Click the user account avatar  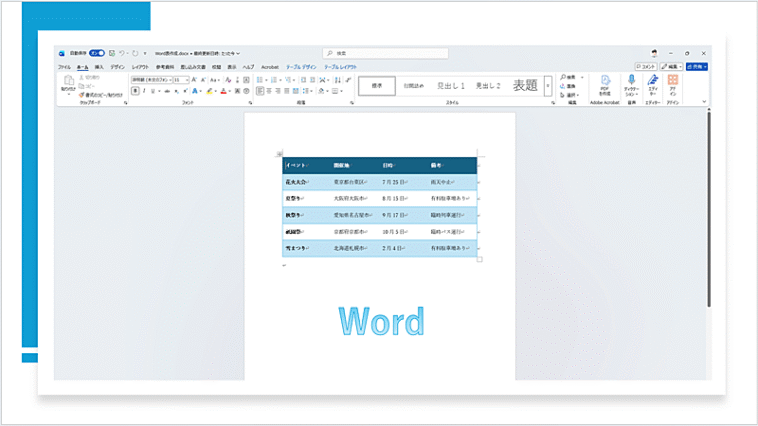coord(654,53)
